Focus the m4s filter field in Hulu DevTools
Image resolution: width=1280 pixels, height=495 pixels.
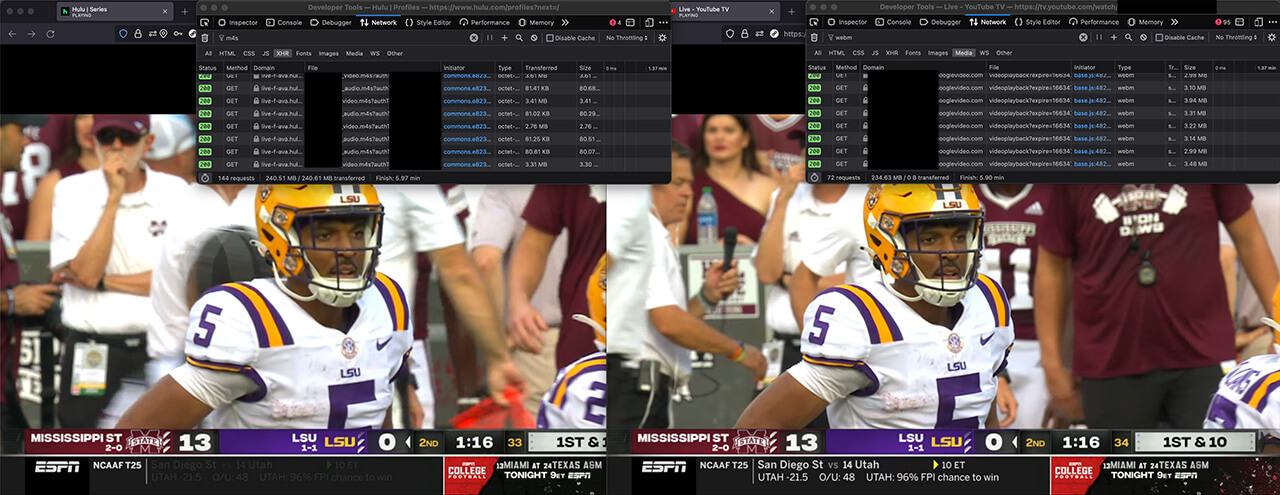coord(340,38)
